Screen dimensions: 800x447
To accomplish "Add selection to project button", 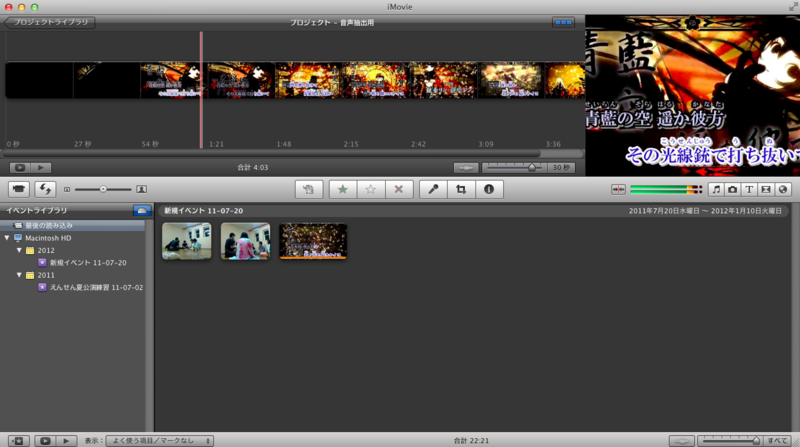I will (x=309, y=189).
